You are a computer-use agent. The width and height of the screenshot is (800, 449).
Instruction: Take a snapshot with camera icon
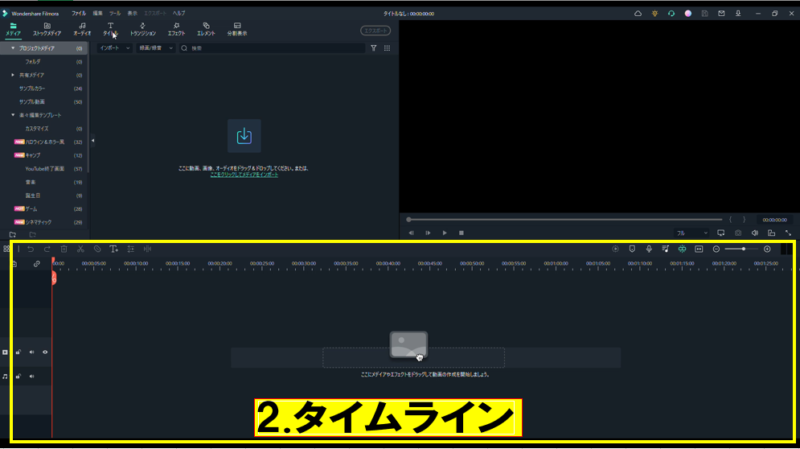pos(738,233)
